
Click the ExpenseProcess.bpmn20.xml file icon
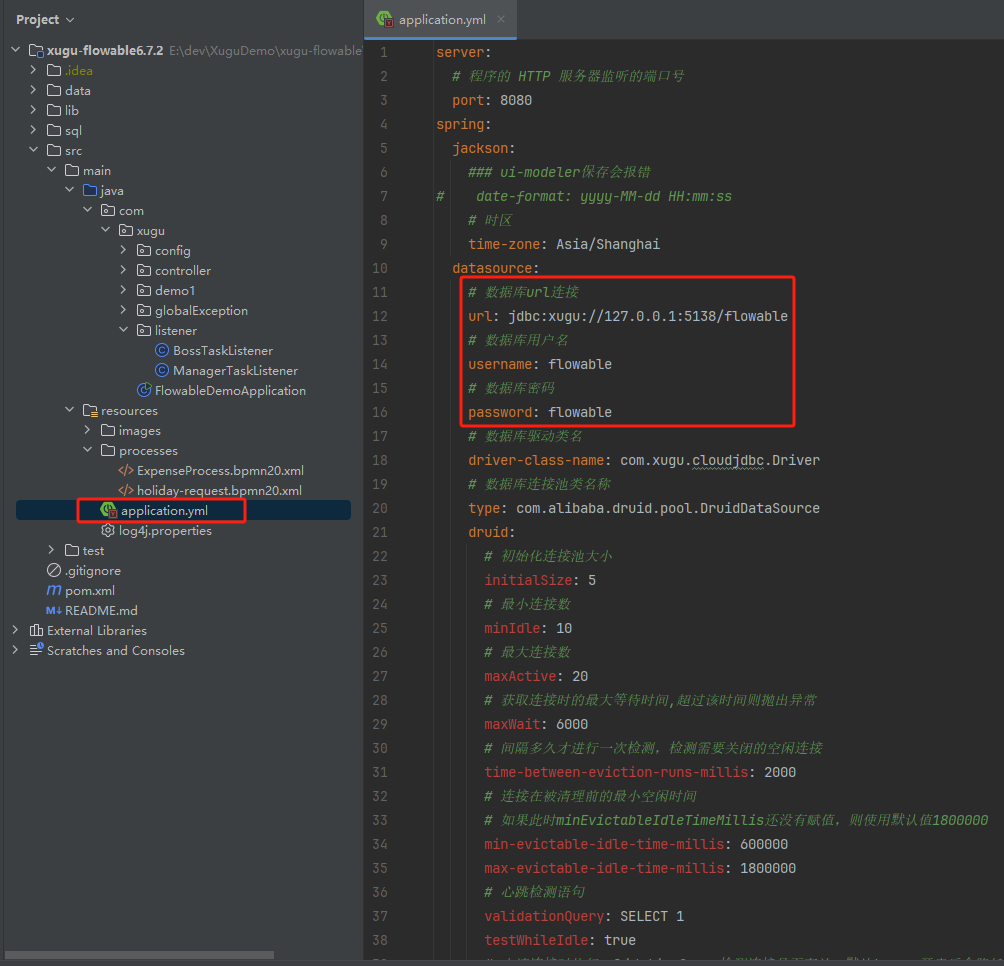126,471
